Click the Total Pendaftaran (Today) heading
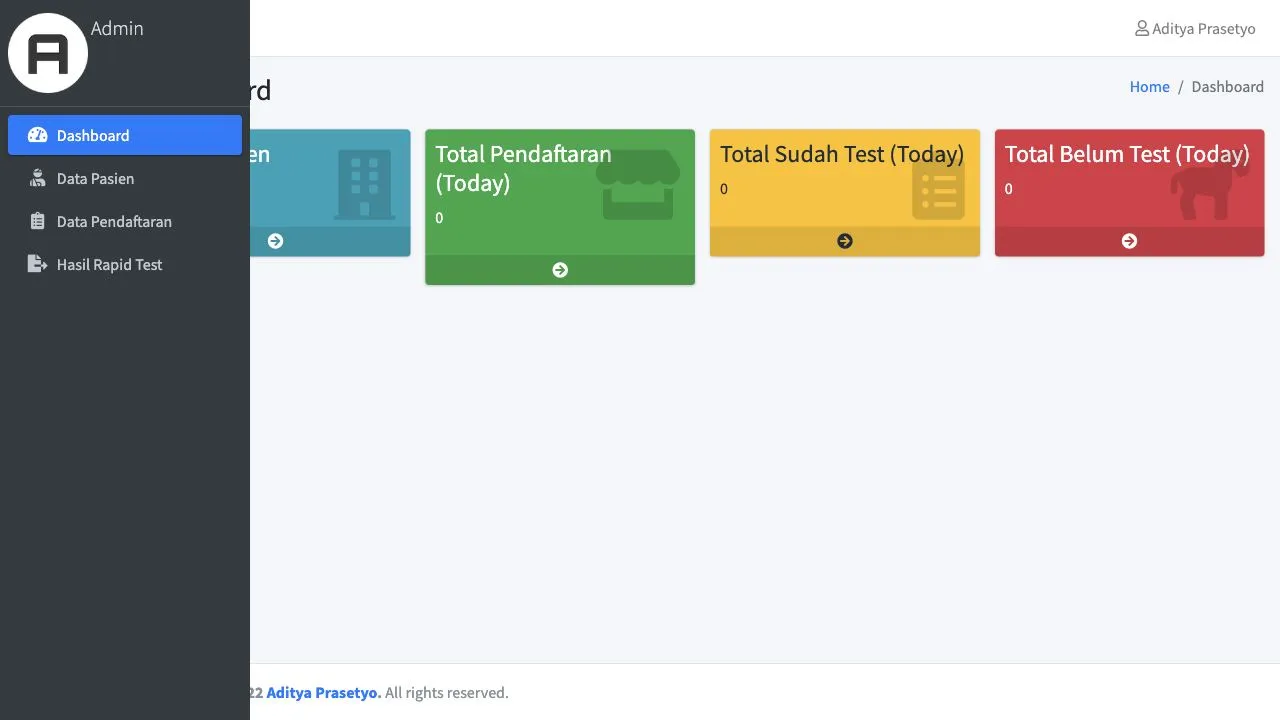The width and height of the screenshot is (1280, 720). click(523, 169)
